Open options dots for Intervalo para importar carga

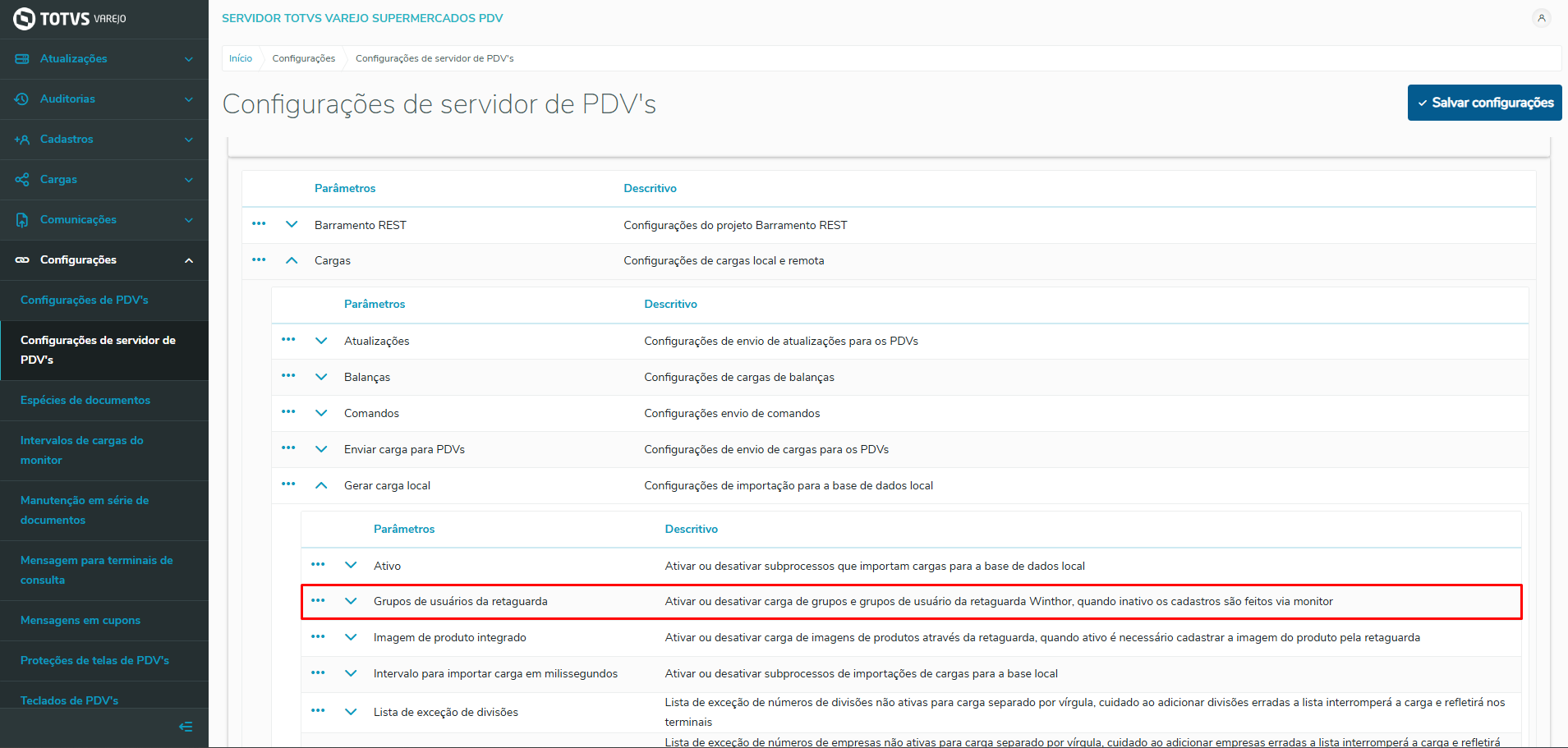pyautogui.click(x=318, y=673)
